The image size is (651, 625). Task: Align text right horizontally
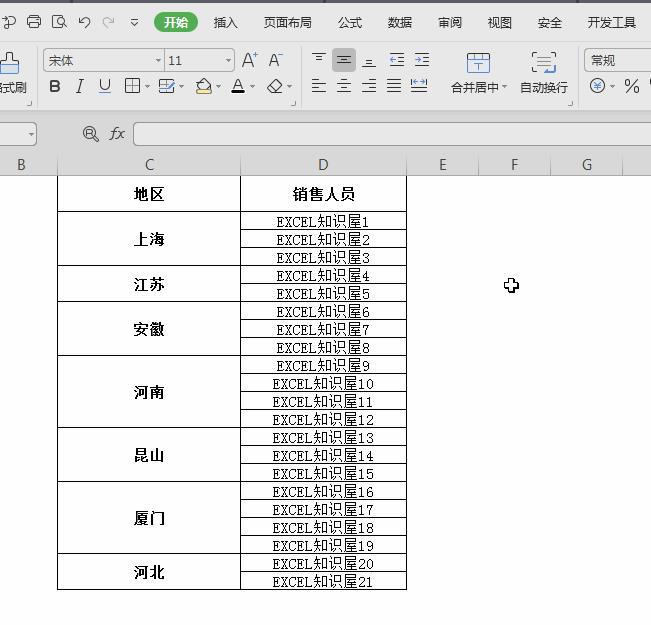[x=369, y=86]
